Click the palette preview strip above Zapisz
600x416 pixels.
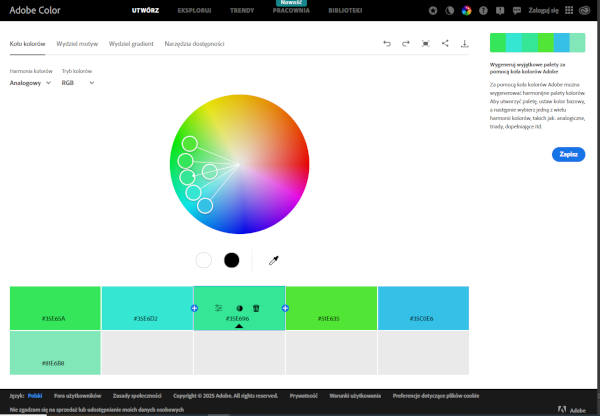(x=537, y=42)
